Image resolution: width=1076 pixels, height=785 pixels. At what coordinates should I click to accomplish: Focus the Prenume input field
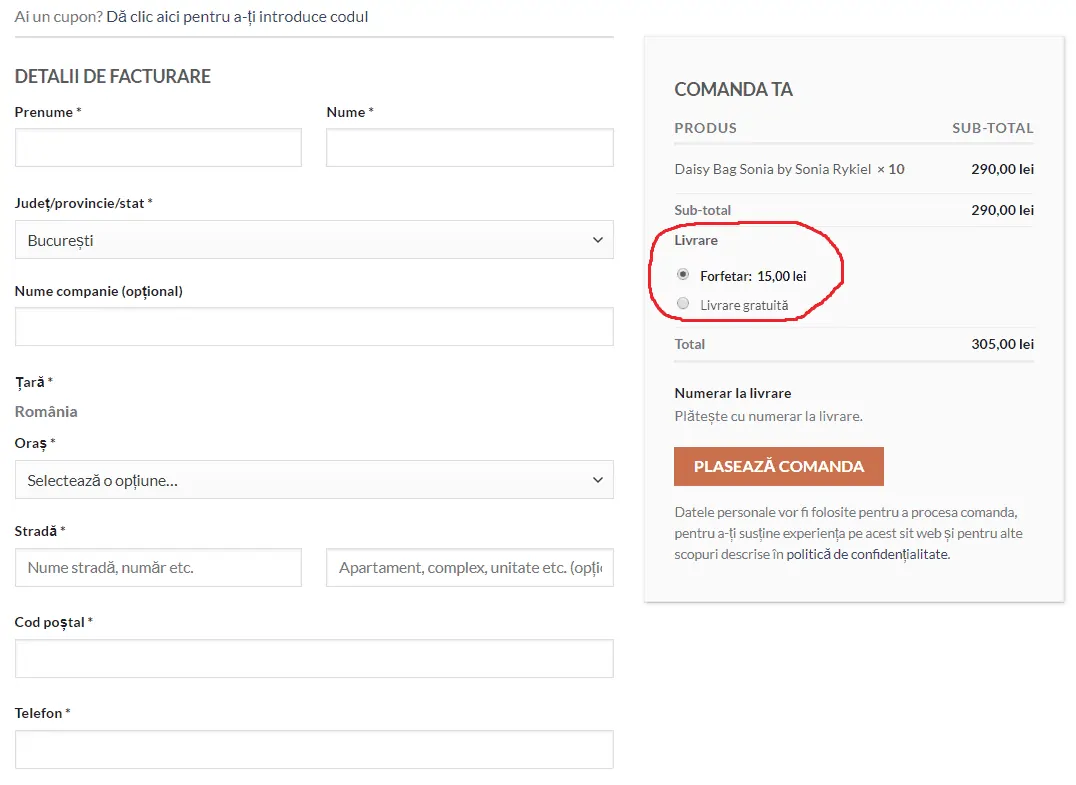coord(159,148)
